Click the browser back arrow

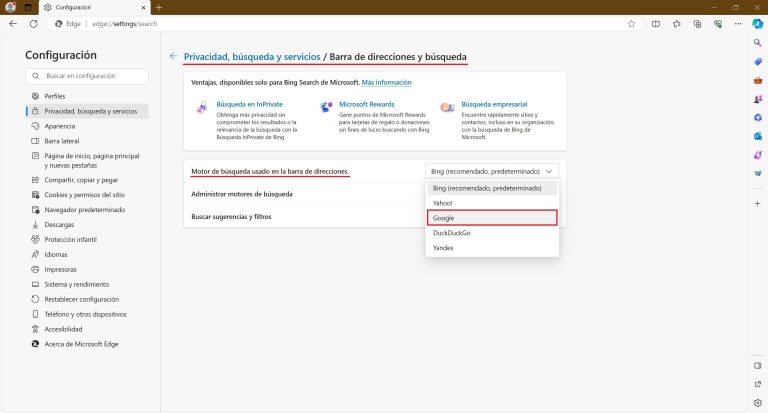point(13,24)
